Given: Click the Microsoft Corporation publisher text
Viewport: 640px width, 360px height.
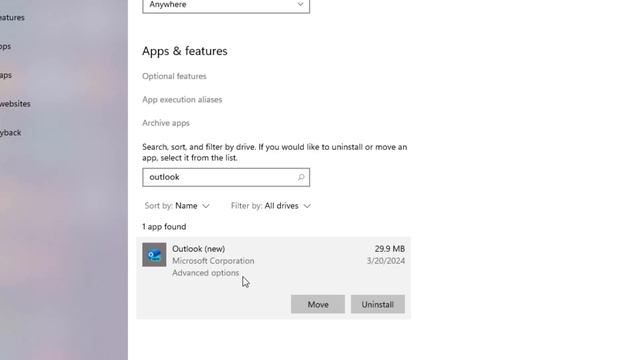Looking at the screenshot, I should (x=213, y=261).
